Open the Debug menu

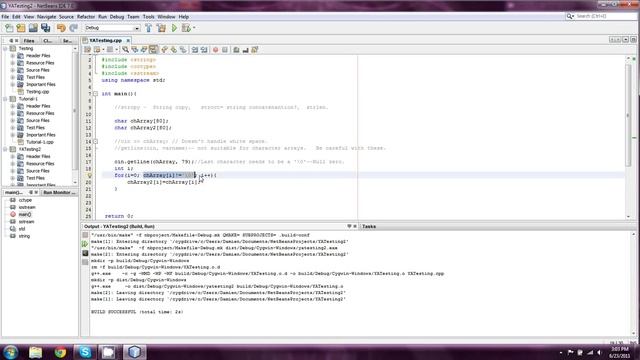point(117,17)
